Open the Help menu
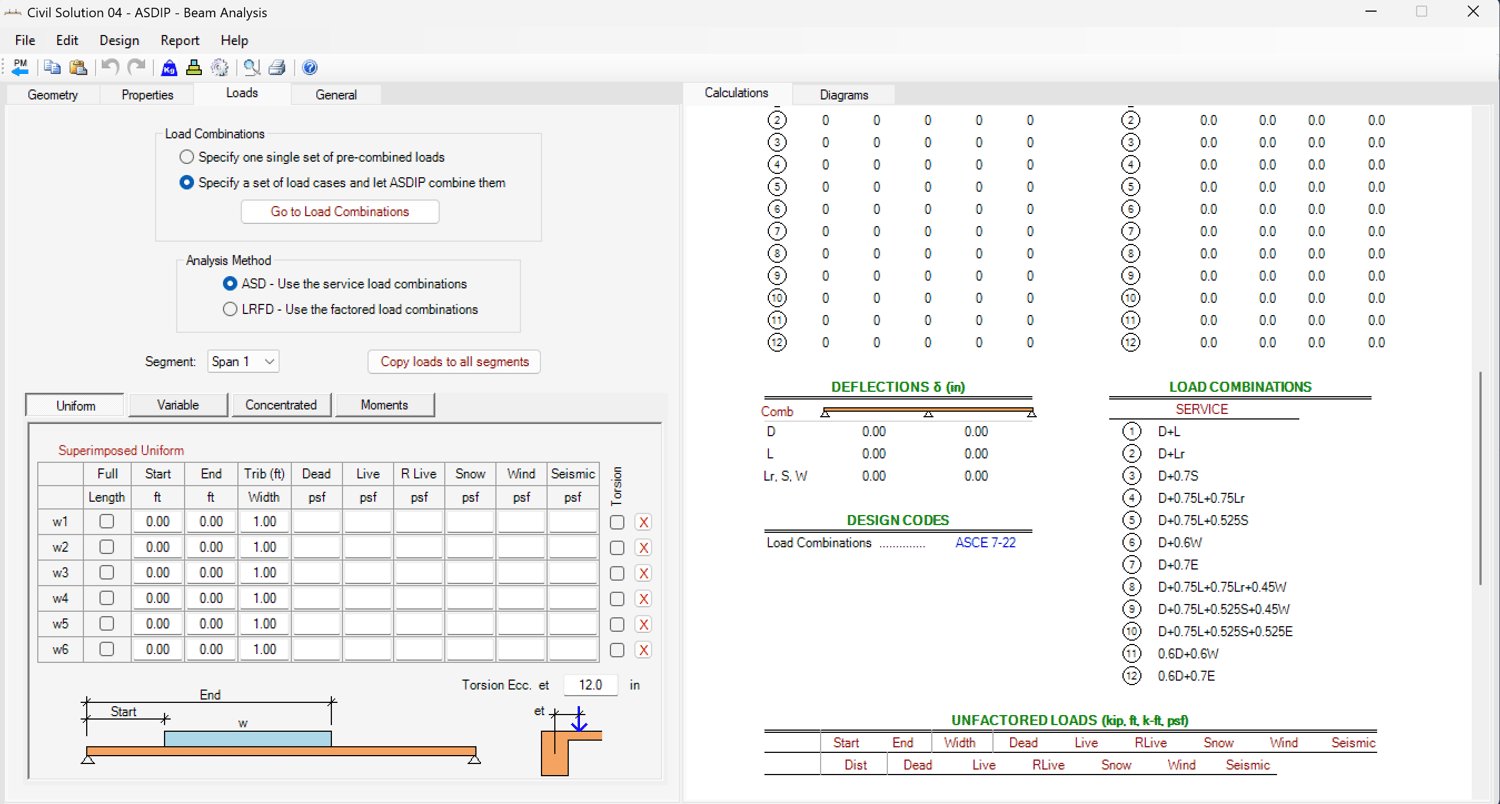The width and height of the screenshot is (1500, 804). coord(234,40)
